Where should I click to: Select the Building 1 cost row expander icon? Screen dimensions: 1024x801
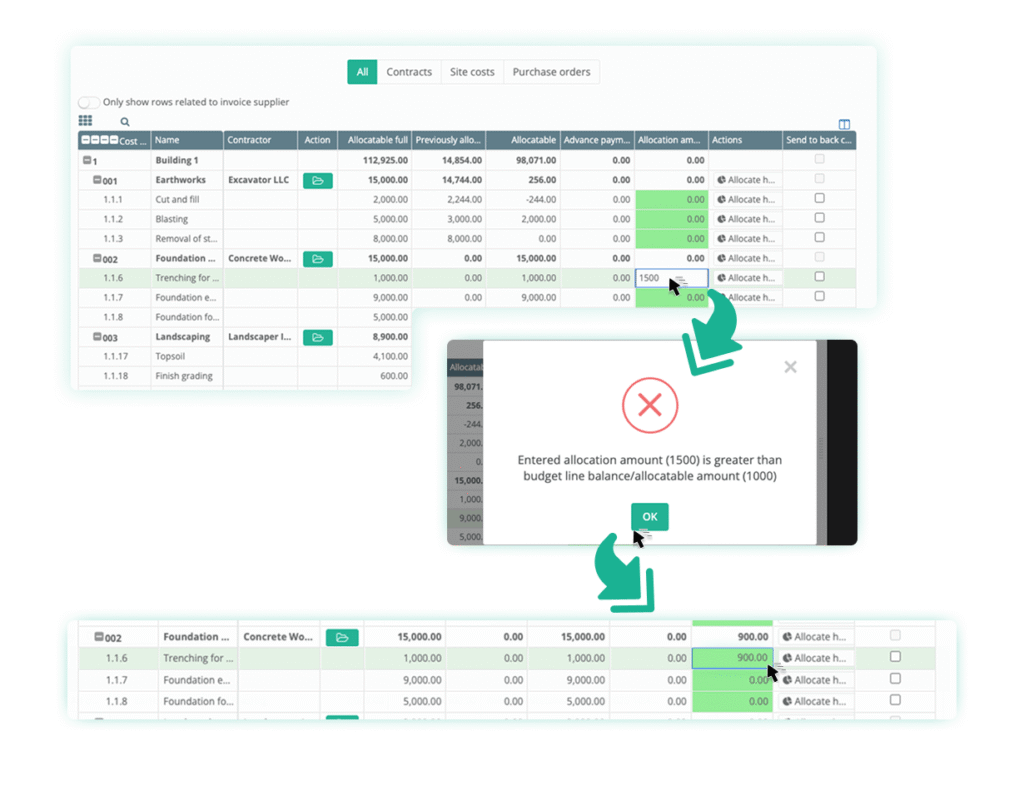point(85,160)
